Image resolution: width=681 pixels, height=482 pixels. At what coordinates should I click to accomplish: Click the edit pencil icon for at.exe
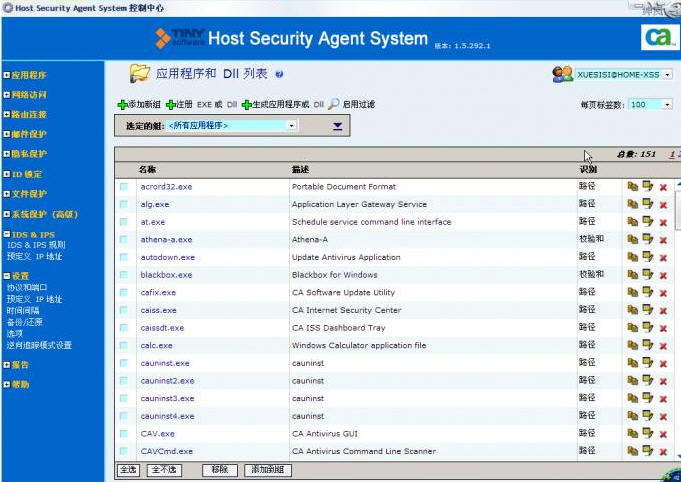tap(648, 221)
